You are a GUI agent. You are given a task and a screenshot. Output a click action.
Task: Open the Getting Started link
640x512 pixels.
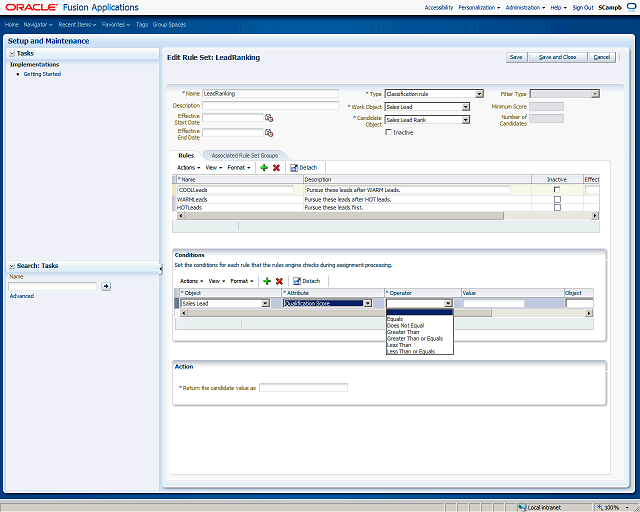[42, 74]
